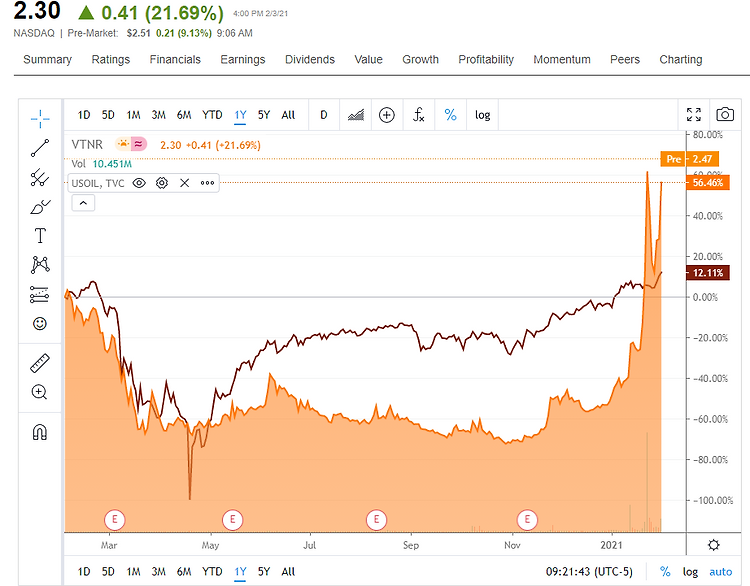
Task: Toggle percent scale in top toolbar
Action: pyautogui.click(x=450, y=115)
